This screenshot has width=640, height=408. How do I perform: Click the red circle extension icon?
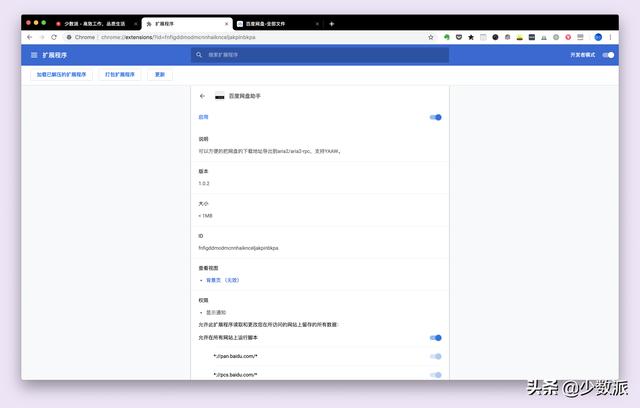click(x=568, y=37)
